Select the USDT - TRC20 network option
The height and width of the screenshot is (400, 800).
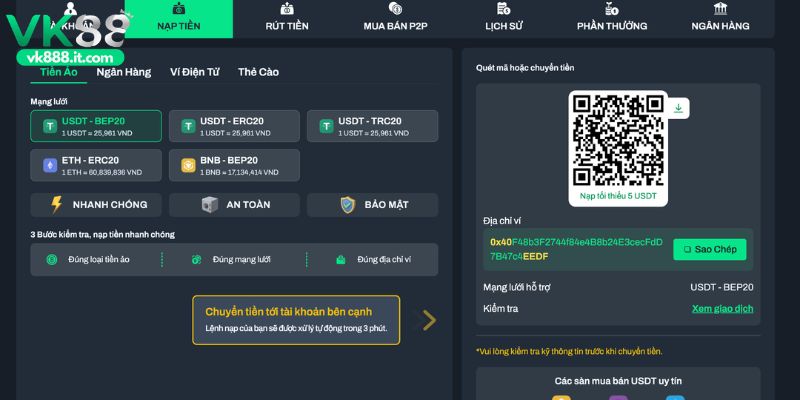[372, 126]
